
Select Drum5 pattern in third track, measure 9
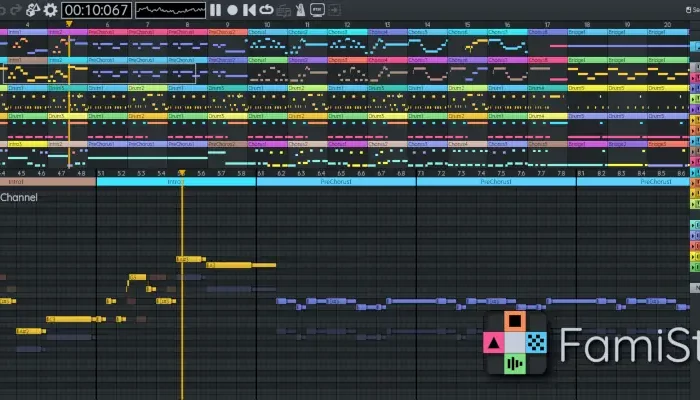point(228,88)
